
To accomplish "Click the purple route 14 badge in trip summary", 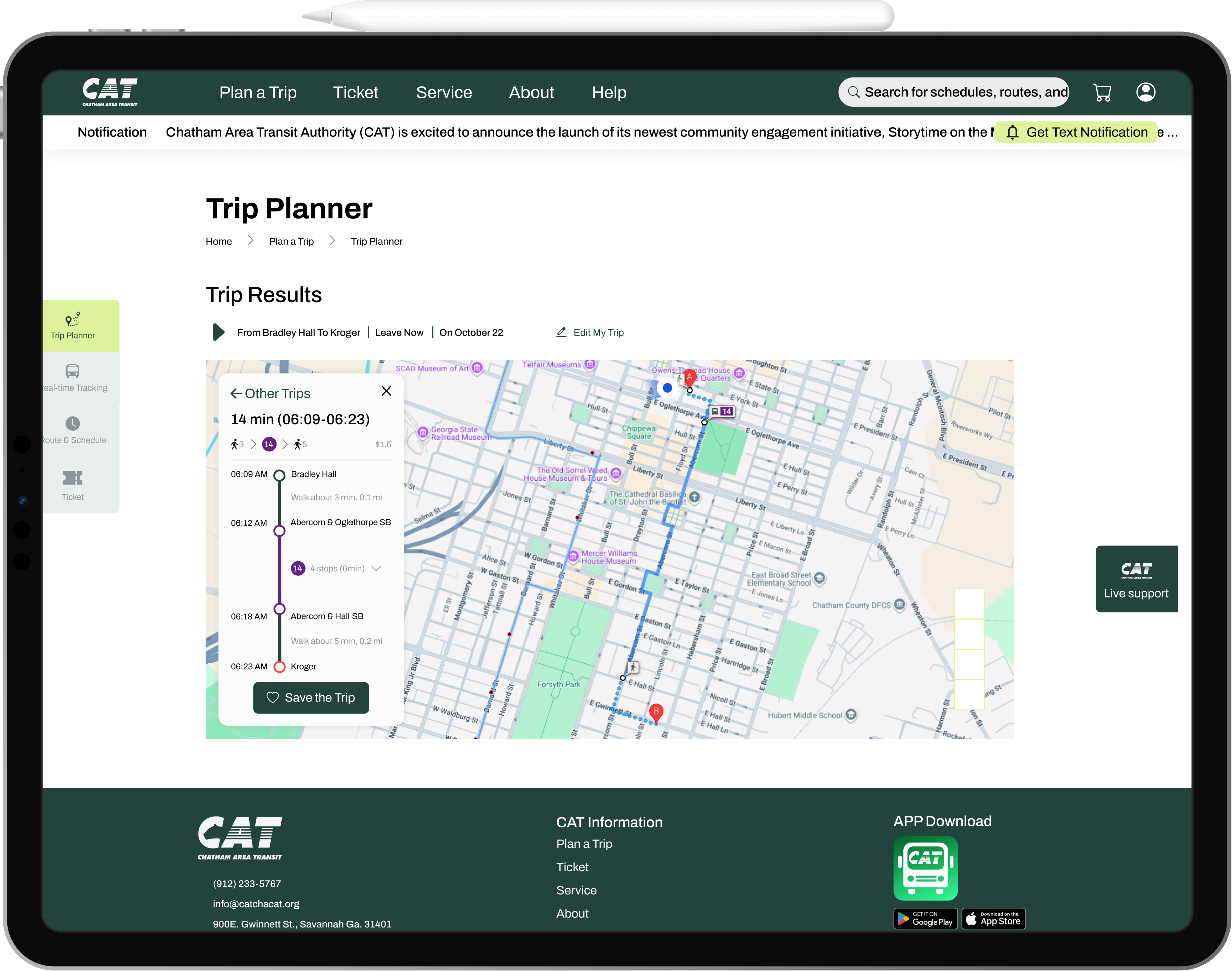I will (x=269, y=444).
